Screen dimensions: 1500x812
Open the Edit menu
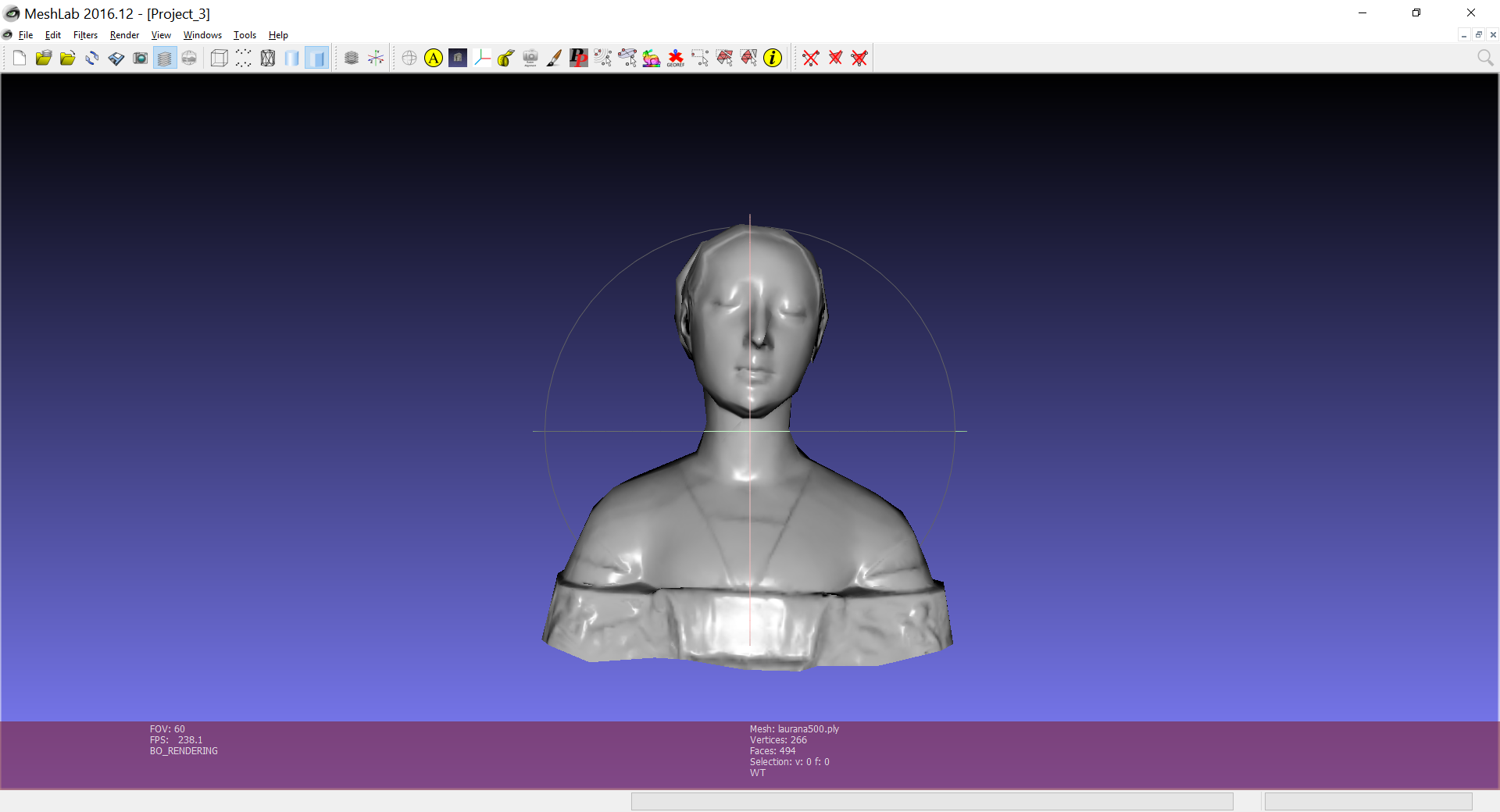click(53, 35)
